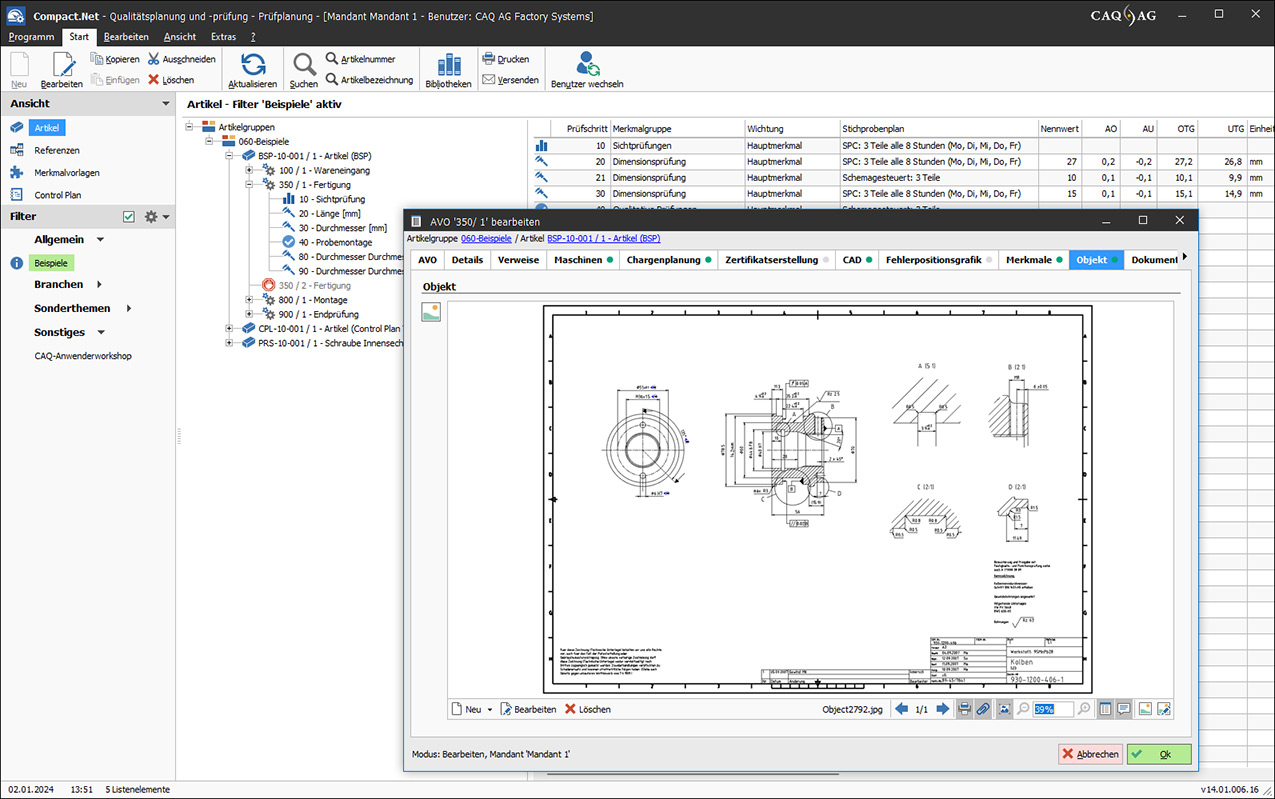Collapse the 060-Beispiele tree node
Viewport: 1275px width, 799px height.
210,141
